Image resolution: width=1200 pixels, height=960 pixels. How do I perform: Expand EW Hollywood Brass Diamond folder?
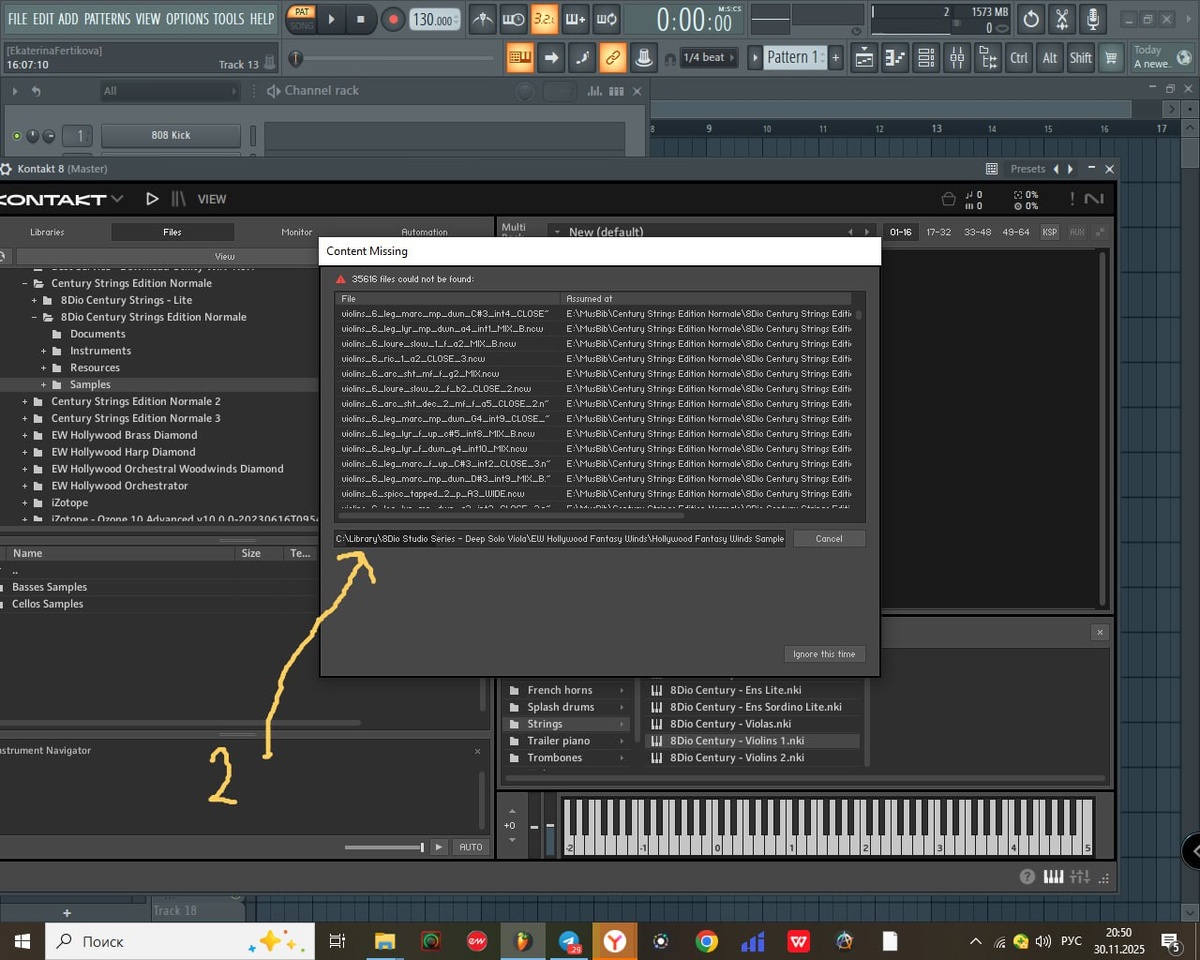click(25, 435)
